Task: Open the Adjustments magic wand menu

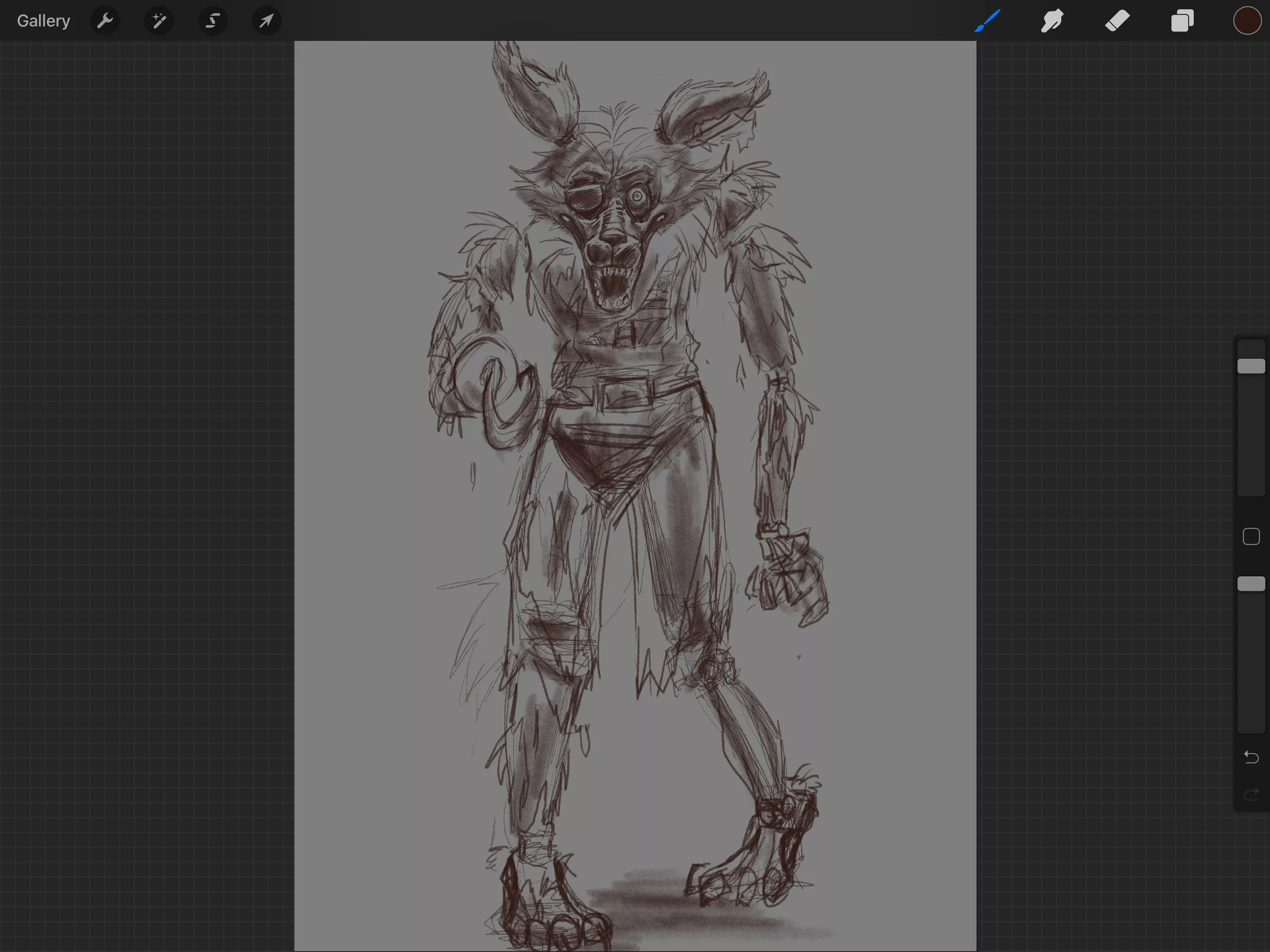Action: [x=159, y=21]
